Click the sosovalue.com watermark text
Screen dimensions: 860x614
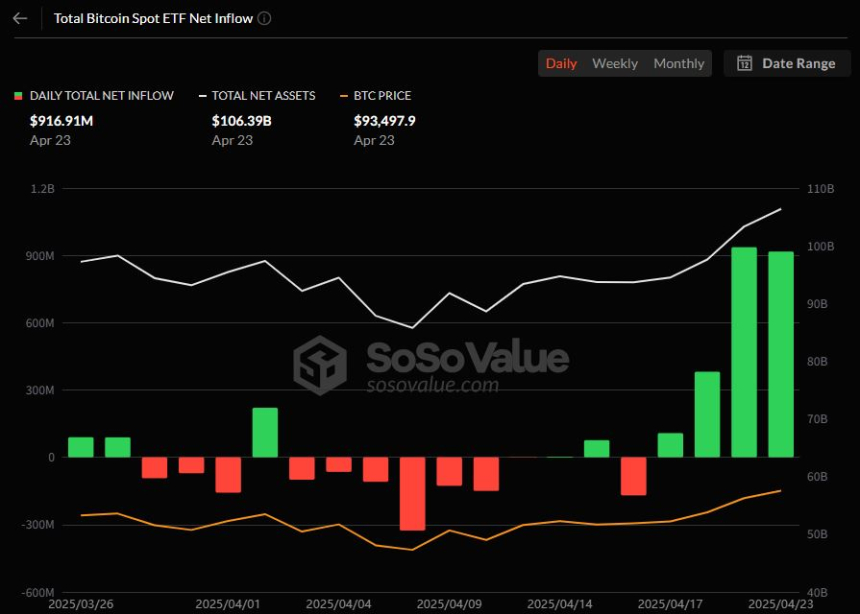[x=432, y=385]
